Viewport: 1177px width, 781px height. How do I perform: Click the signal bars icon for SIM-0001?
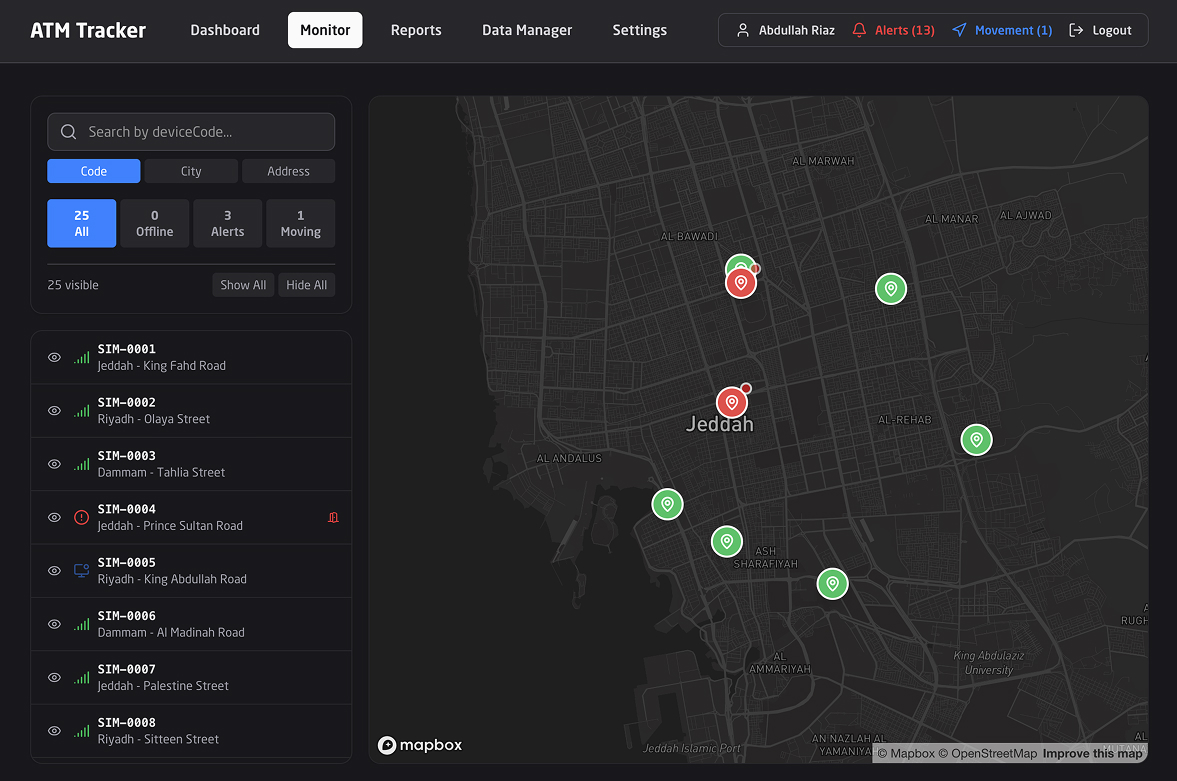82,357
